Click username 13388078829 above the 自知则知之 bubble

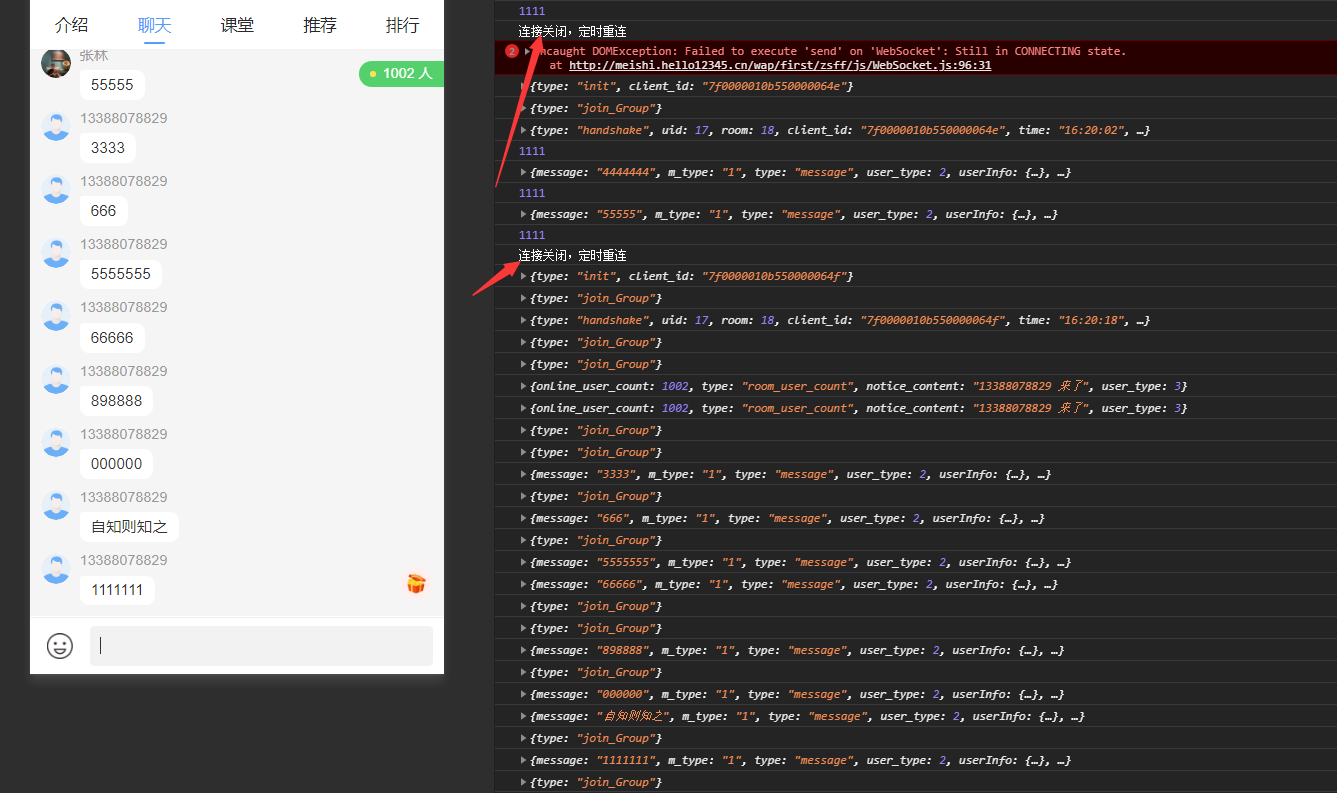124,497
